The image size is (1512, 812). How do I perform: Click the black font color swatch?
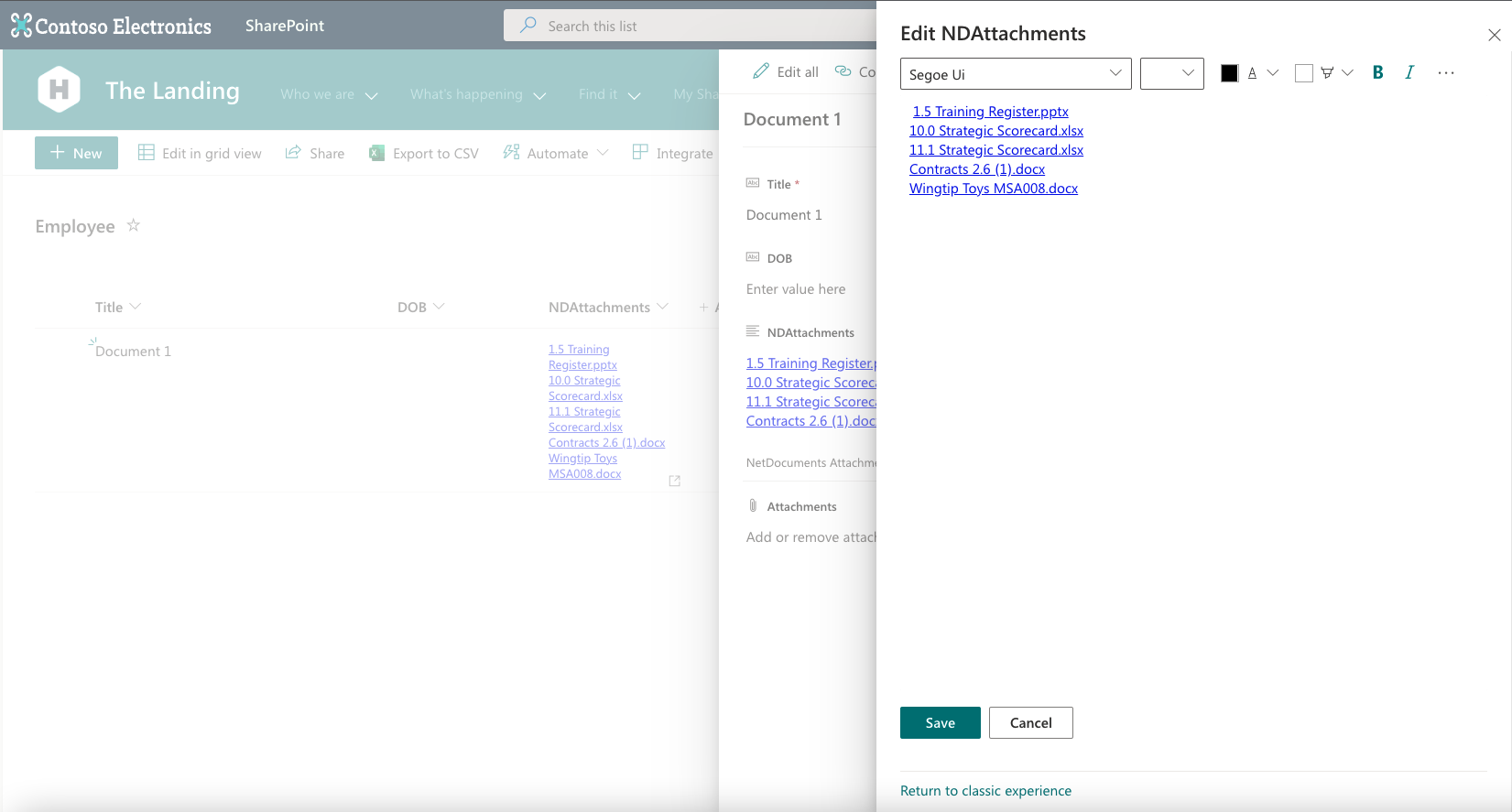1229,73
